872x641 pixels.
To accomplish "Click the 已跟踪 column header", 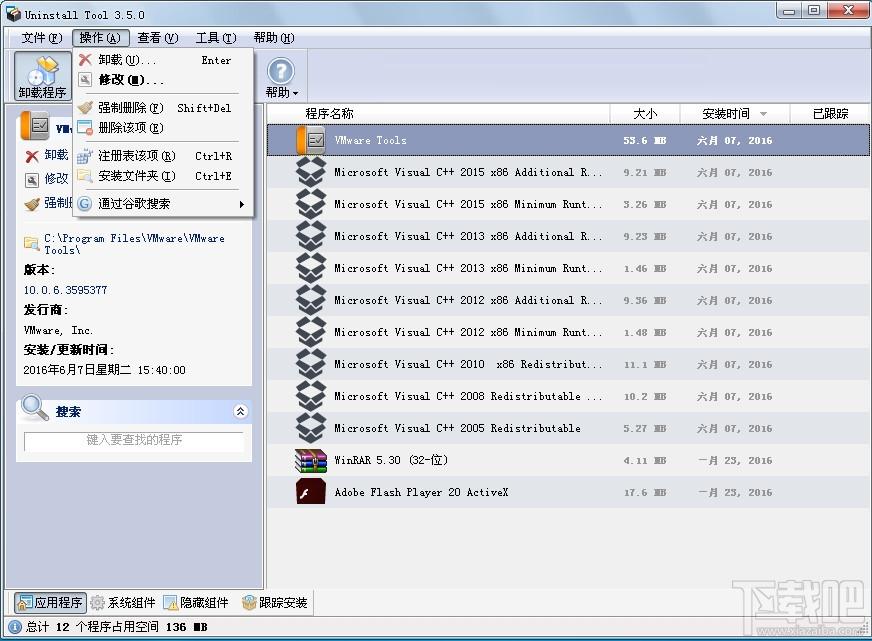I will point(830,113).
